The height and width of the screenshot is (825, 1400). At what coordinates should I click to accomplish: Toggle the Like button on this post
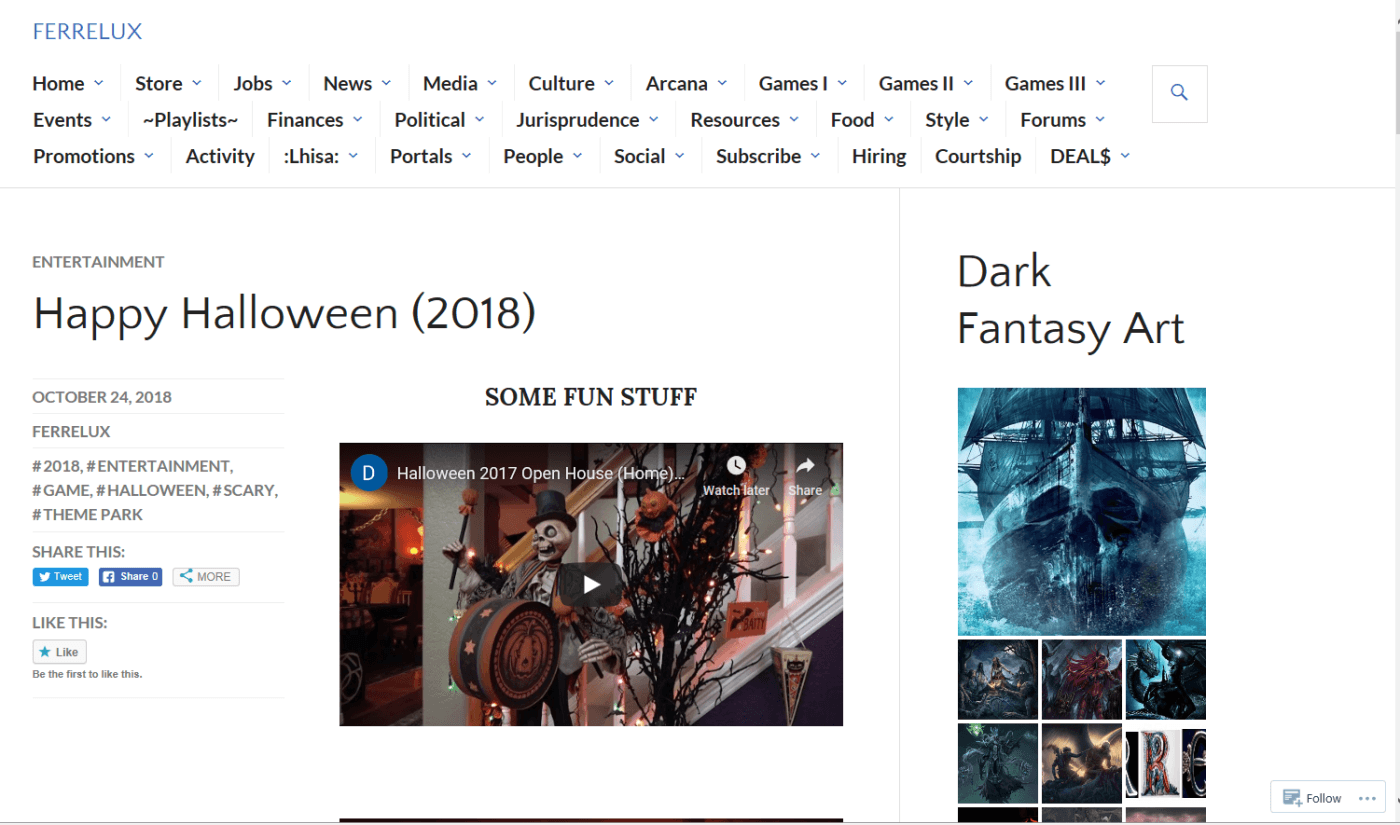pyautogui.click(x=59, y=651)
